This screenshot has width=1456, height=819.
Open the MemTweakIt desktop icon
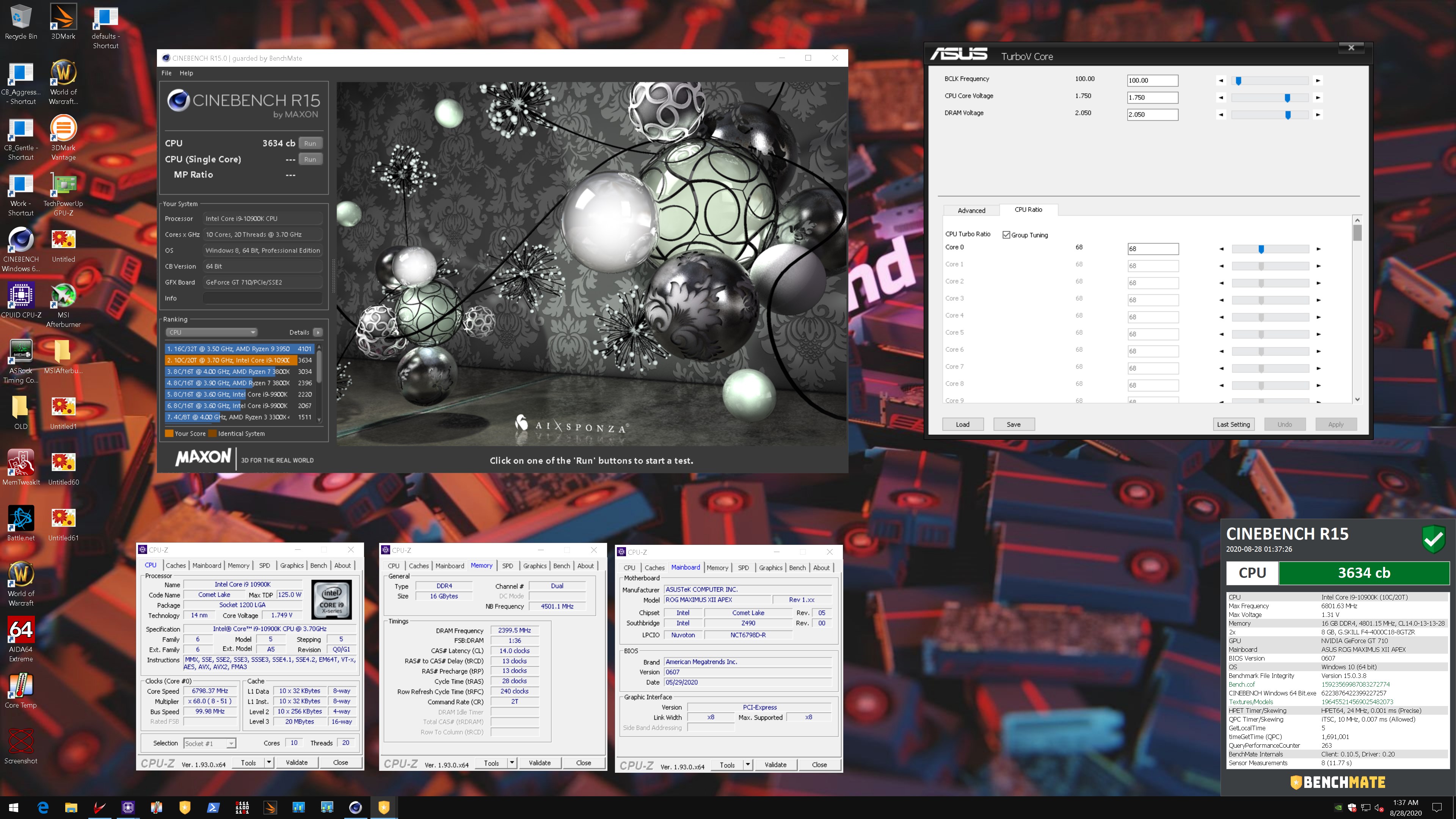pos(21,468)
